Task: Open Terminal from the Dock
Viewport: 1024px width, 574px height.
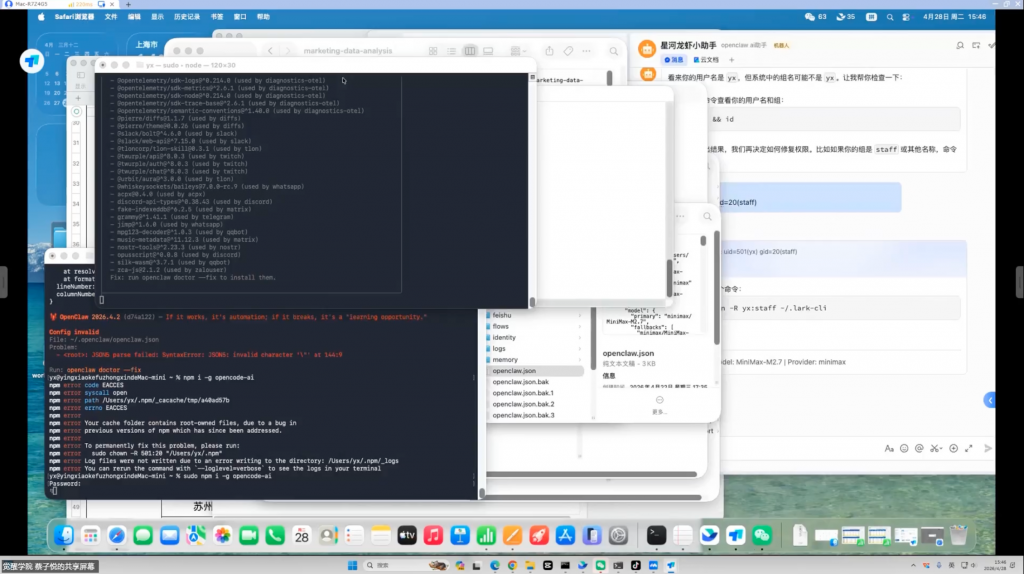Action: (656, 535)
